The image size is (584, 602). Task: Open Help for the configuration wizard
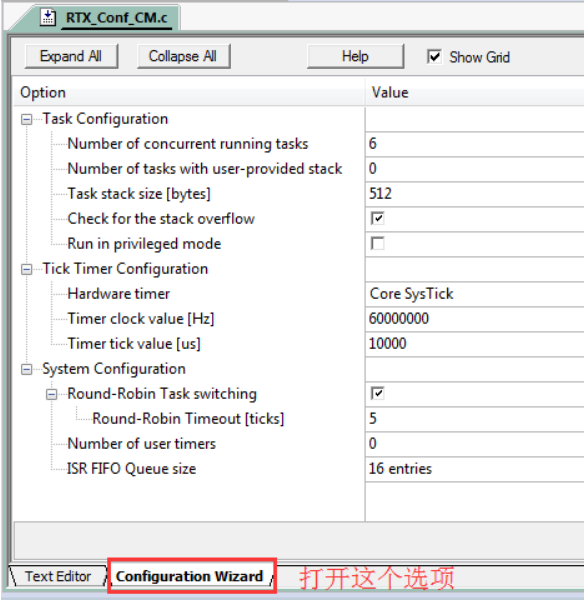click(x=355, y=56)
